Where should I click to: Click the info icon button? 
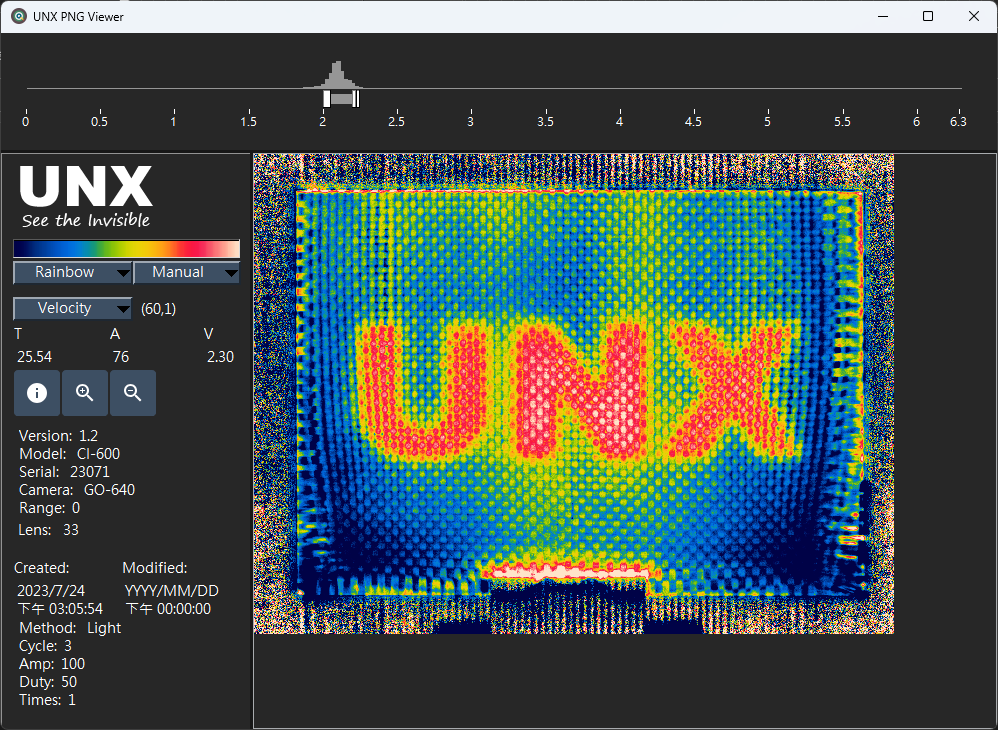point(37,393)
